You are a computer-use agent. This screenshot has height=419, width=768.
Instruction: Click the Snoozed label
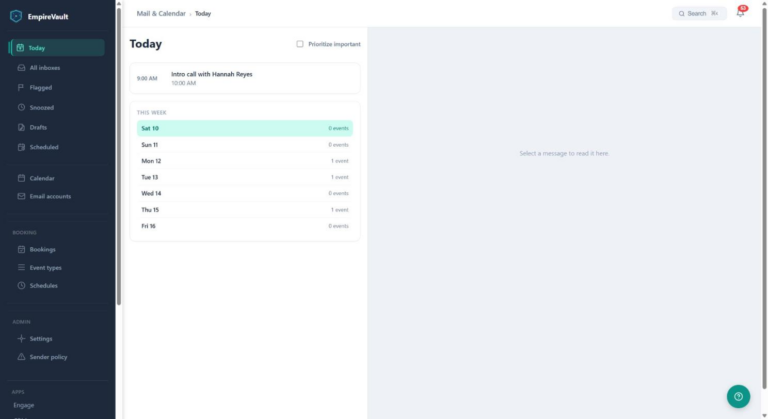tap(42, 108)
